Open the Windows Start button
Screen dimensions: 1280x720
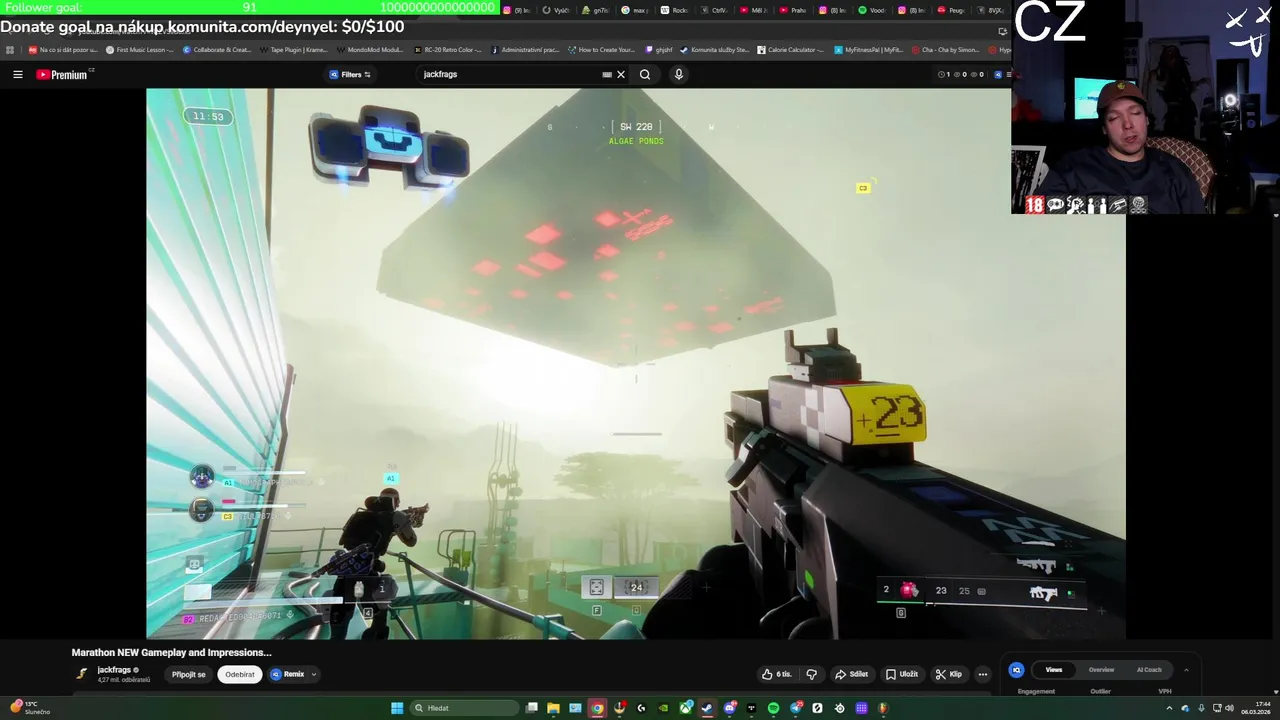(x=397, y=708)
